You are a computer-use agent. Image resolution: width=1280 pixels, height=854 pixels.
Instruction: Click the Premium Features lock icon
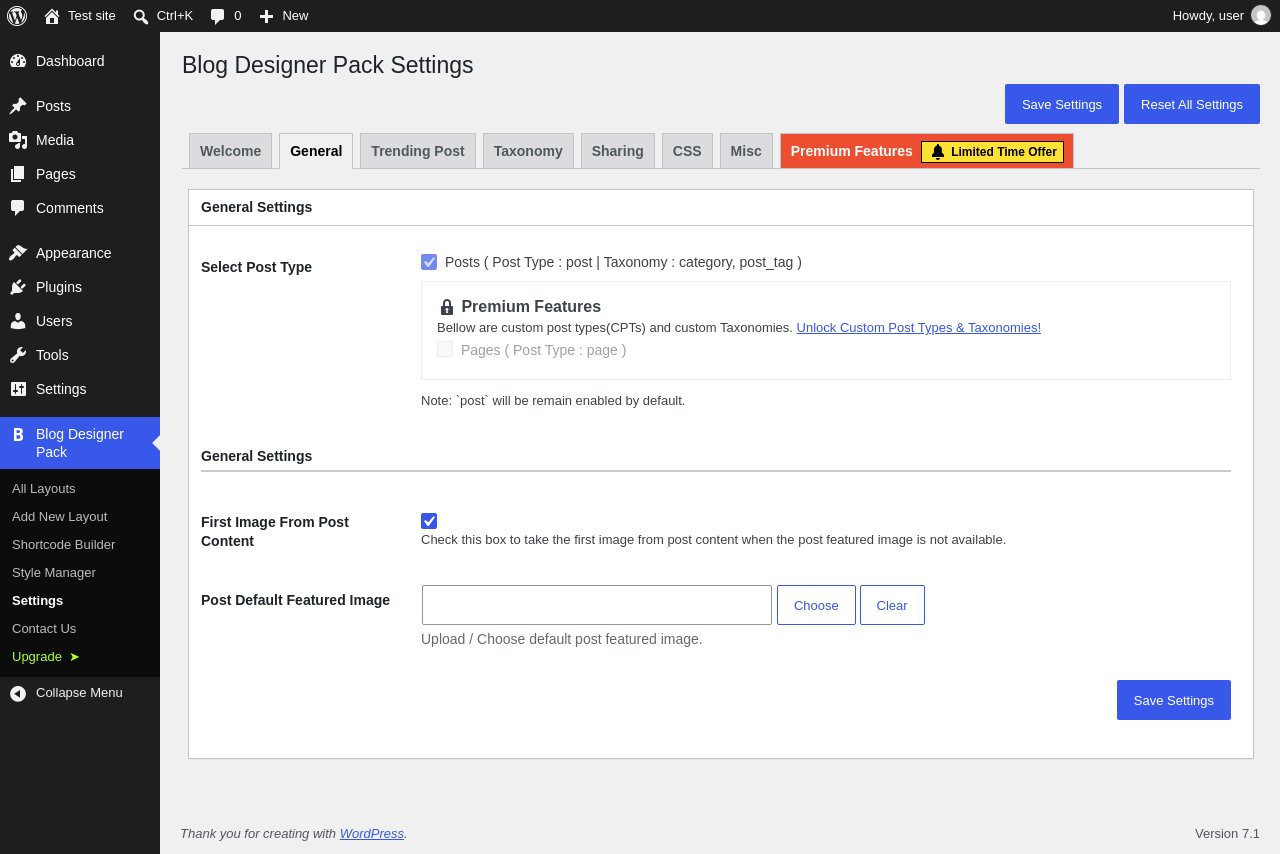coord(447,307)
